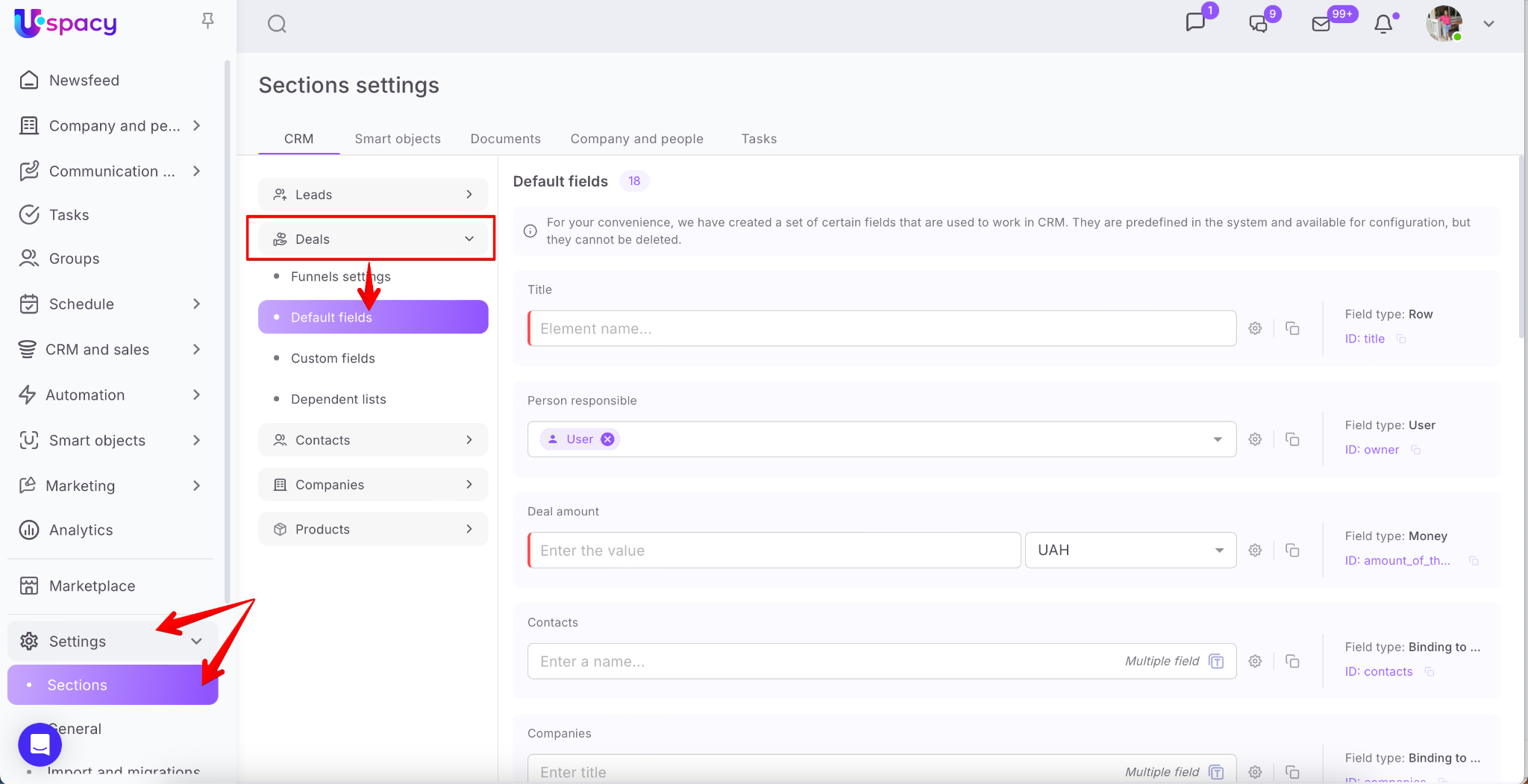This screenshot has width=1528, height=784.
Task: Switch to the Documents tab
Action: (x=505, y=139)
